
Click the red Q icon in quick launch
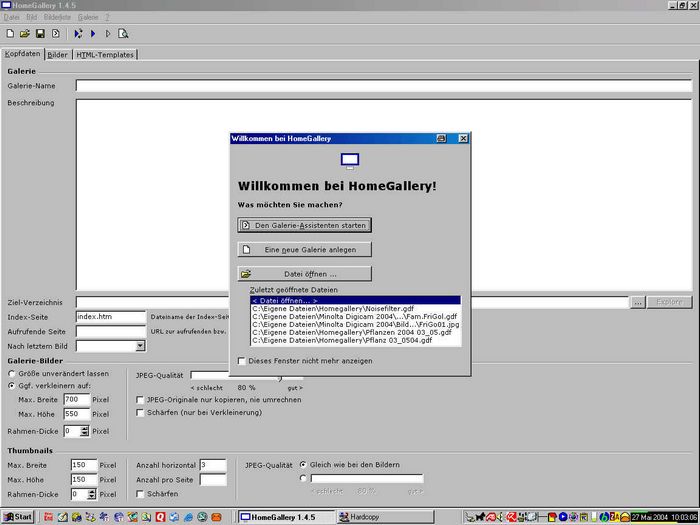[x=160, y=517]
